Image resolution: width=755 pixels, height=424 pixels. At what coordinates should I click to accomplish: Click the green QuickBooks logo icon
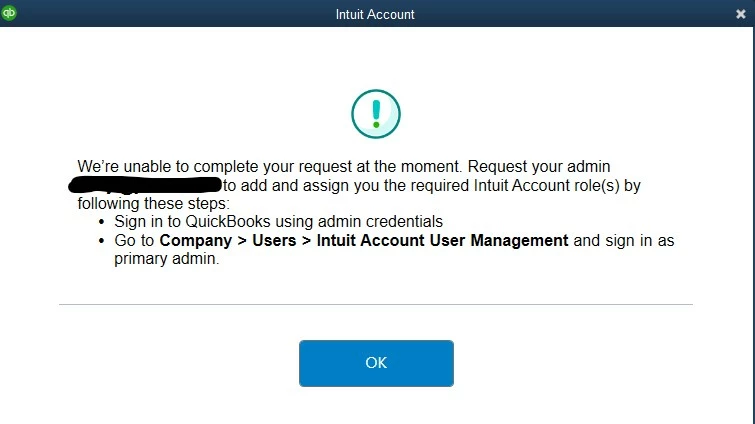9,13
